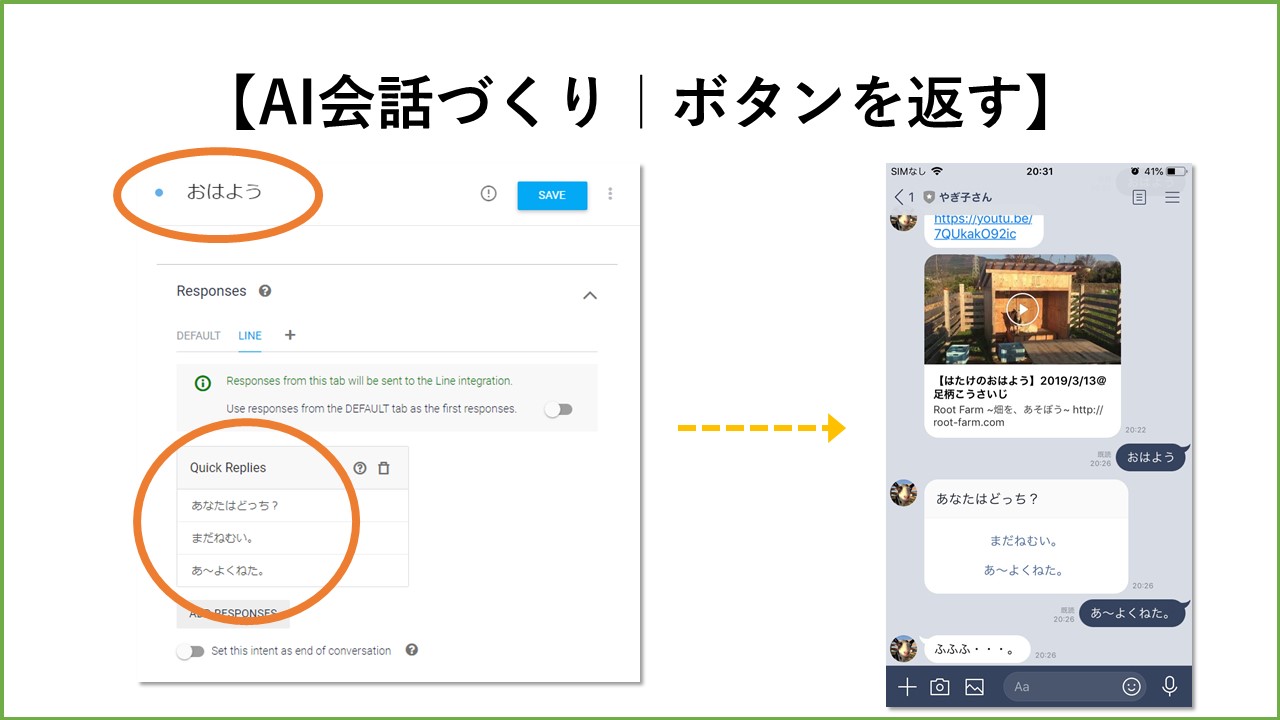Select the LINE responses tab
The height and width of the screenshot is (720, 1280).
250,336
